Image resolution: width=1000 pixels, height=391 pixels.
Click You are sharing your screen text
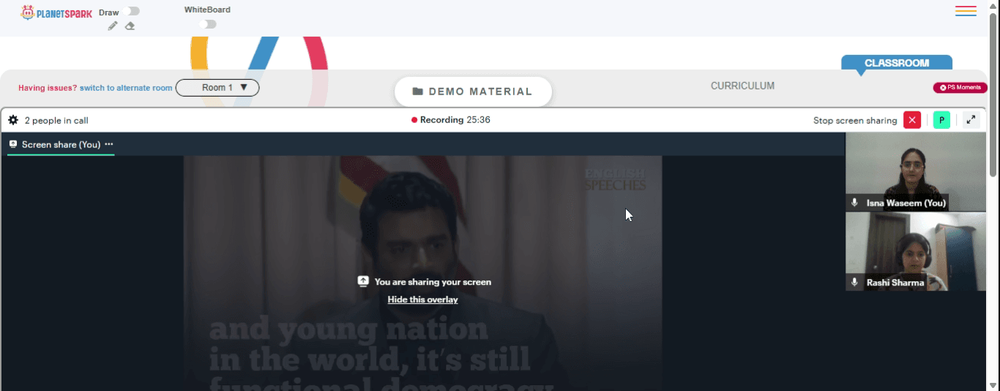coord(432,281)
